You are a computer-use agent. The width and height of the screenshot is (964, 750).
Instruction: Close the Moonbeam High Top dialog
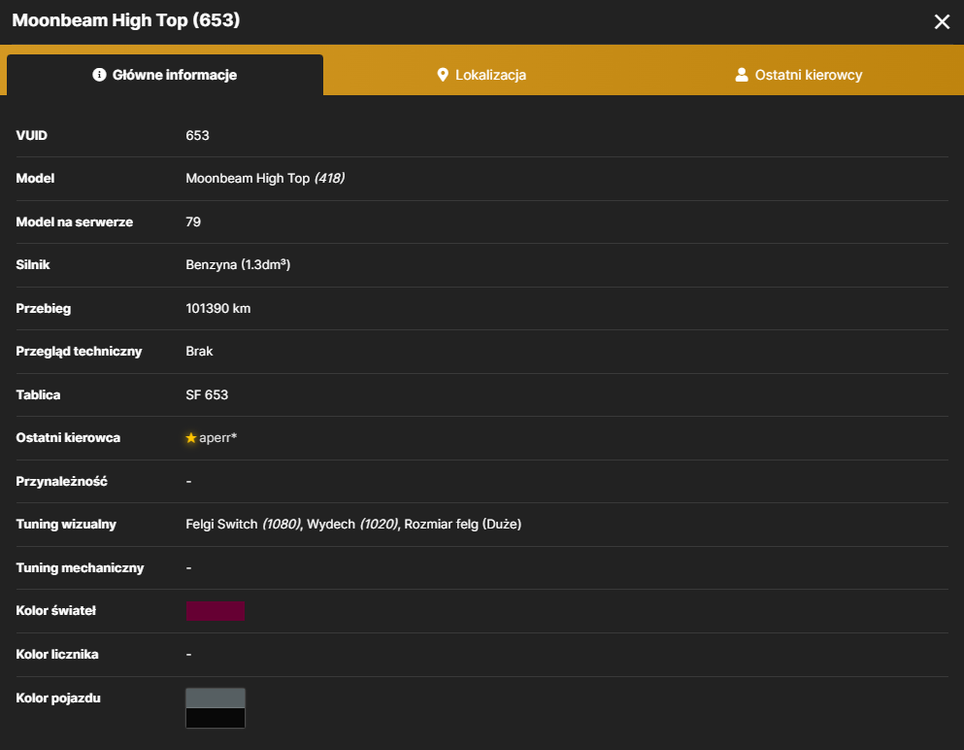click(x=941, y=22)
